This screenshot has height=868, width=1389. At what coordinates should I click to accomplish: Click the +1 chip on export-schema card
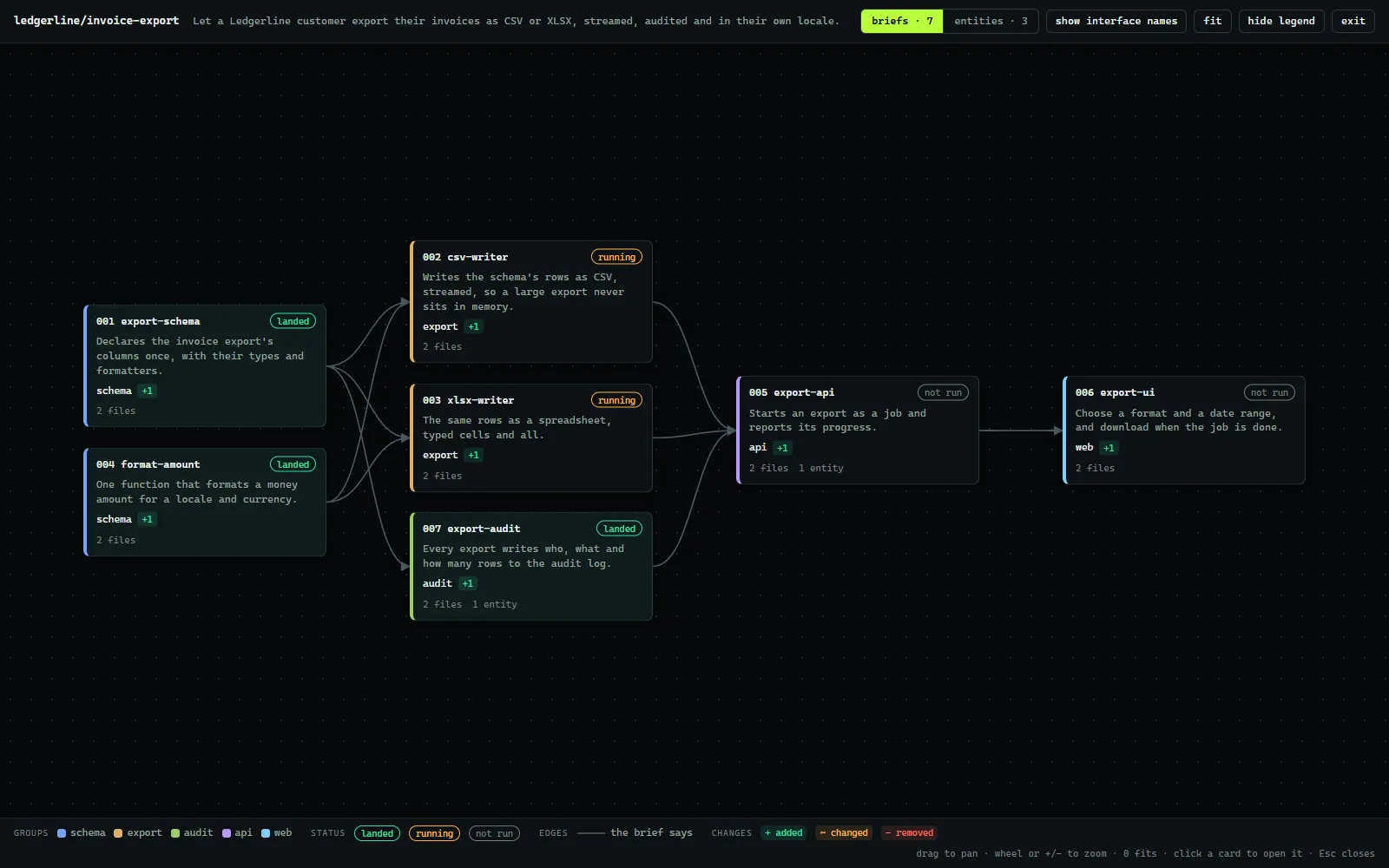[148, 391]
